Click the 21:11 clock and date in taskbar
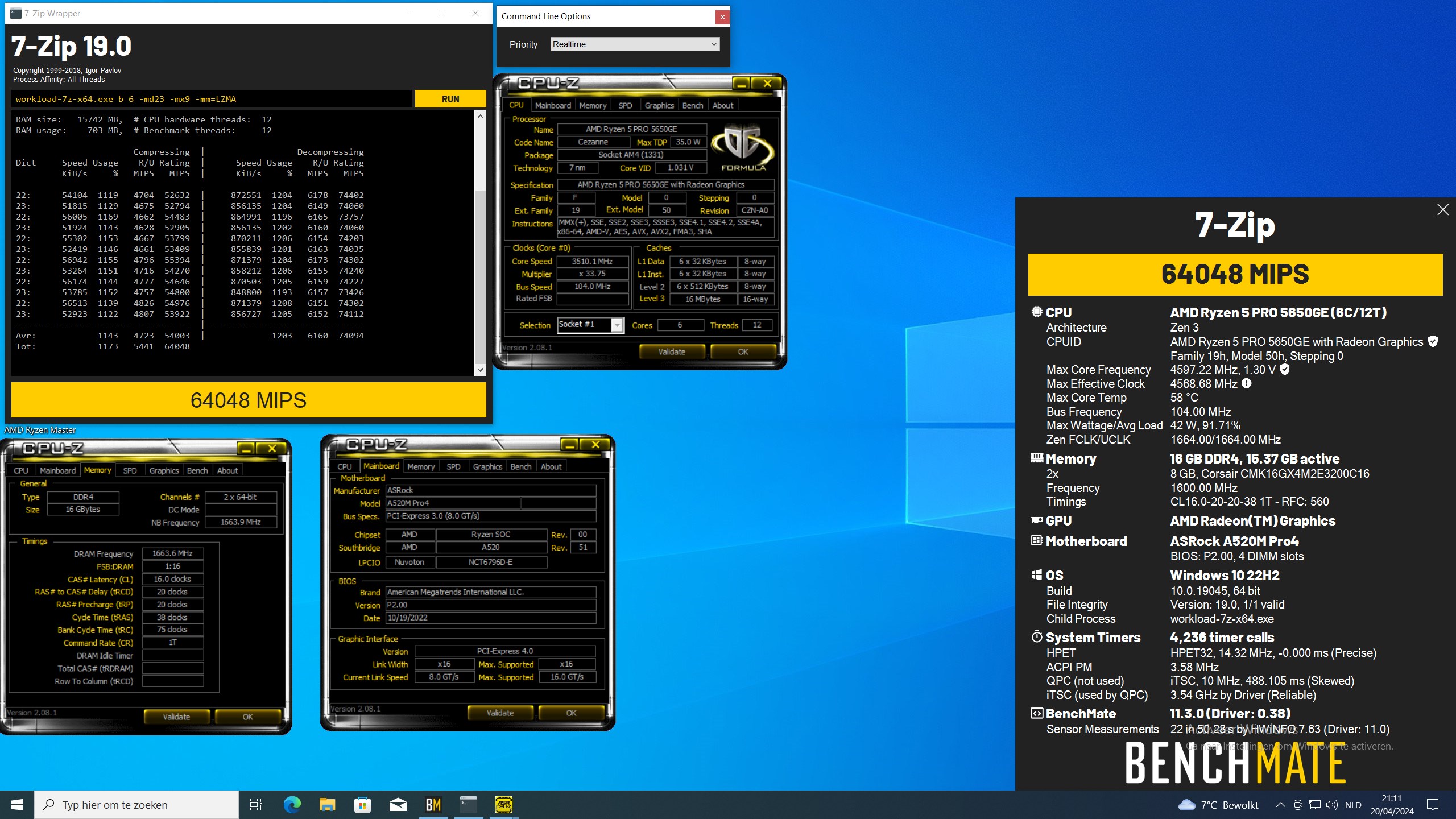The height and width of the screenshot is (819, 1456). [1392, 805]
